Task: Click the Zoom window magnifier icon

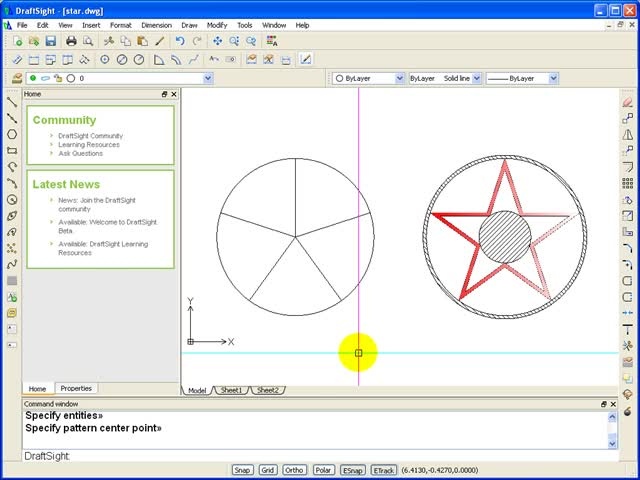Action: [234, 41]
